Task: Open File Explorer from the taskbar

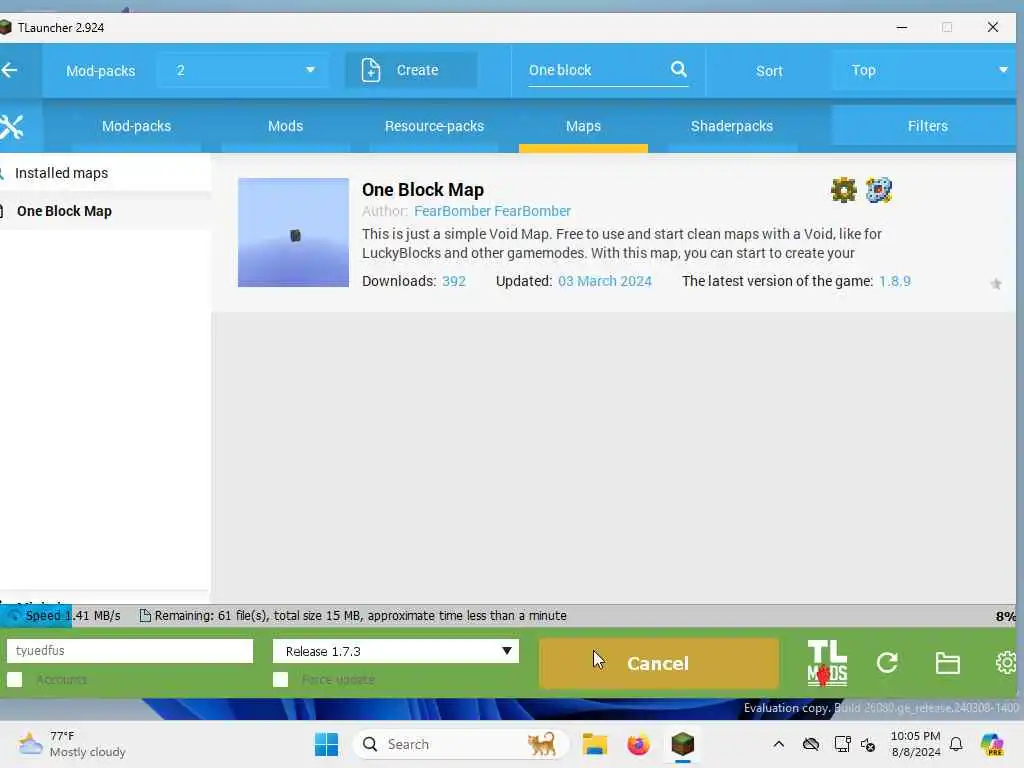Action: pyautogui.click(x=594, y=744)
